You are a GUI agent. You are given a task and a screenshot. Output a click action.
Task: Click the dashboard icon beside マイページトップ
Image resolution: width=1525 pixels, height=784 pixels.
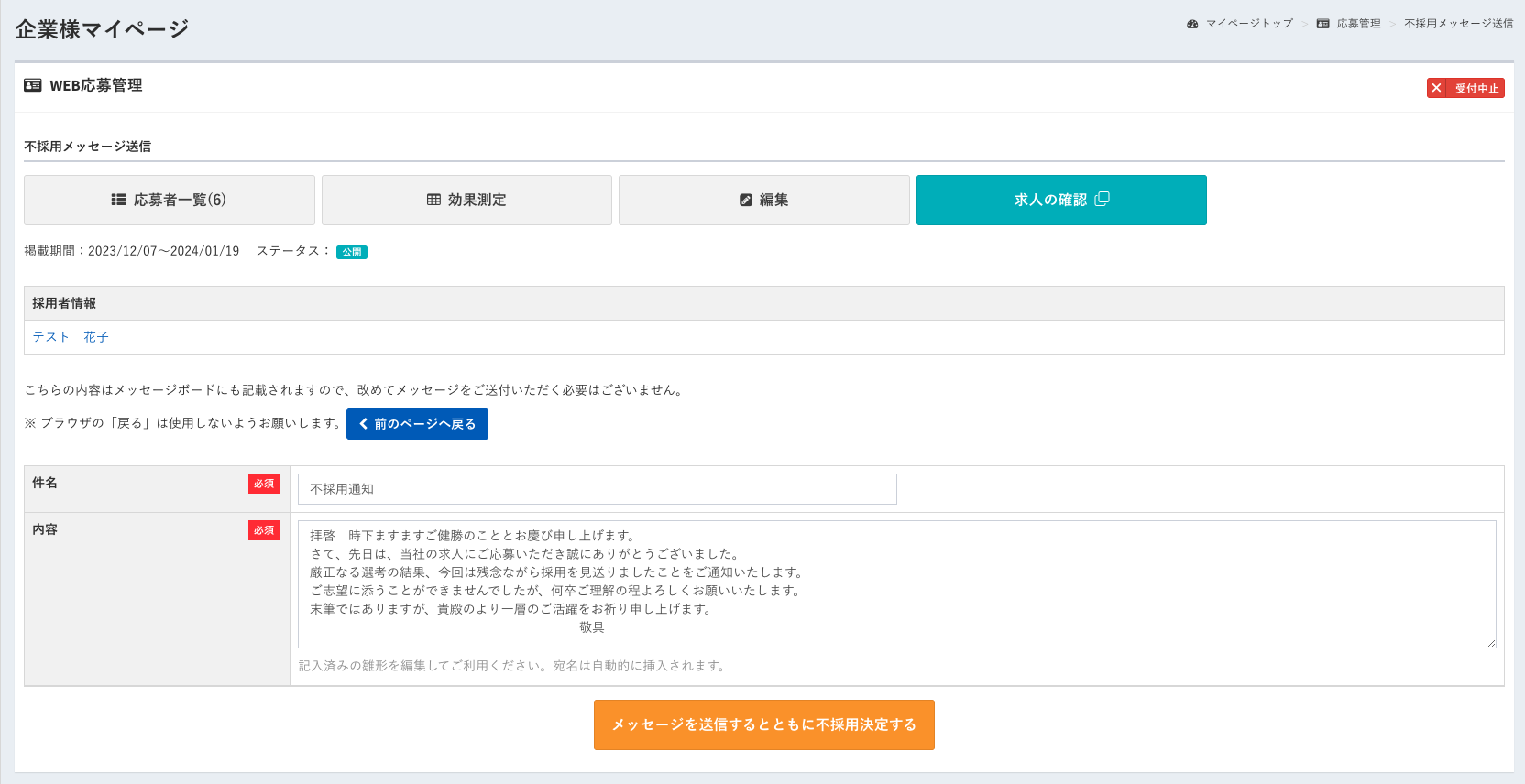click(x=1192, y=24)
